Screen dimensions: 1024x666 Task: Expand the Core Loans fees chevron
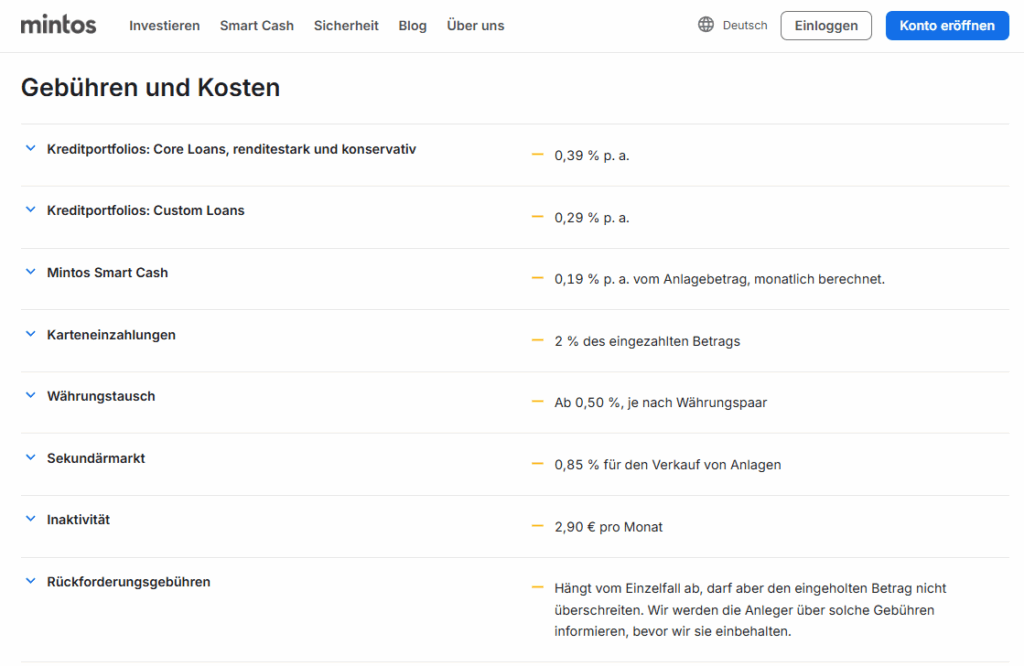coord(30,149)
